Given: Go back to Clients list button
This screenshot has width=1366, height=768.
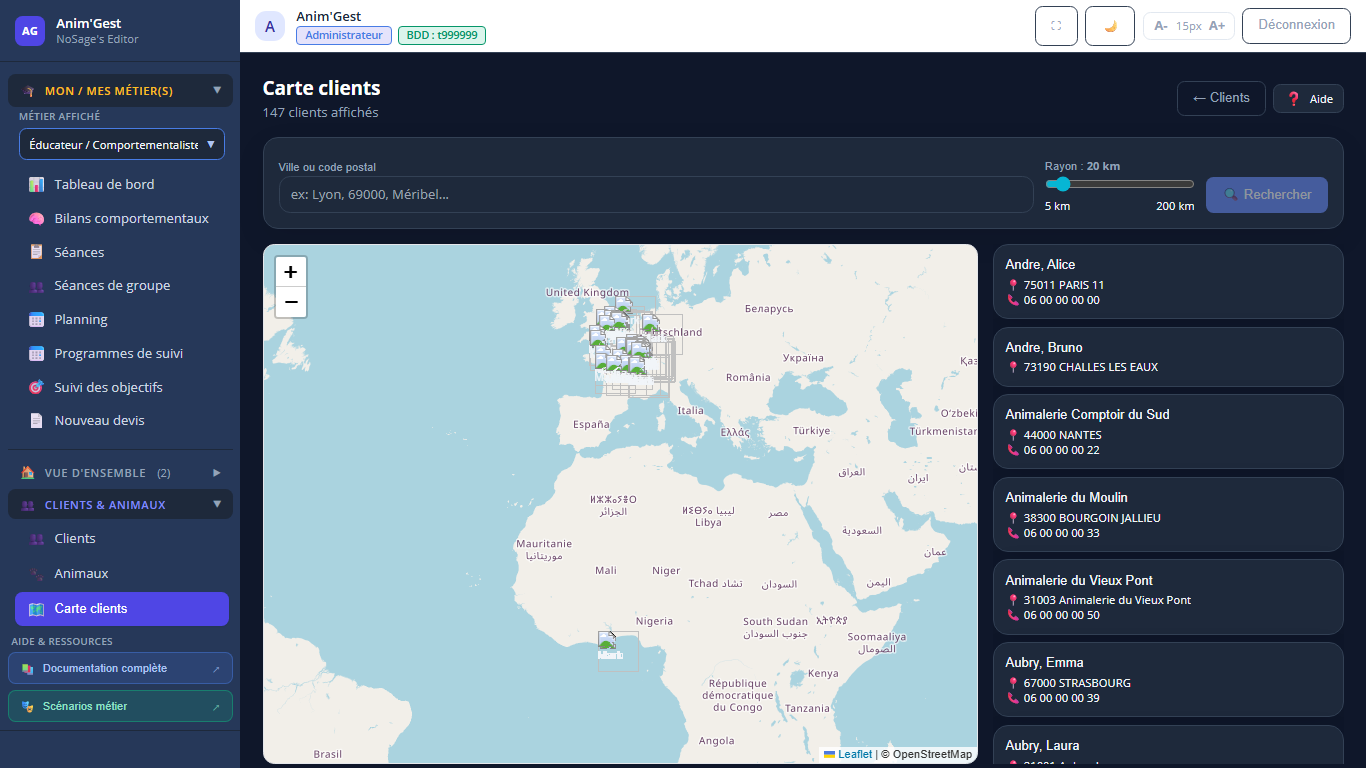Looking at the screenshot, I should pos(1221,98).
